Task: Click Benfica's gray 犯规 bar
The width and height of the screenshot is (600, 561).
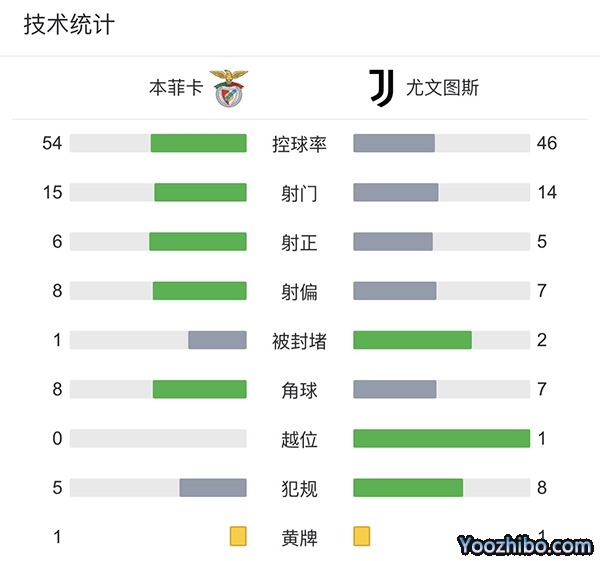Action: (213, 488)
